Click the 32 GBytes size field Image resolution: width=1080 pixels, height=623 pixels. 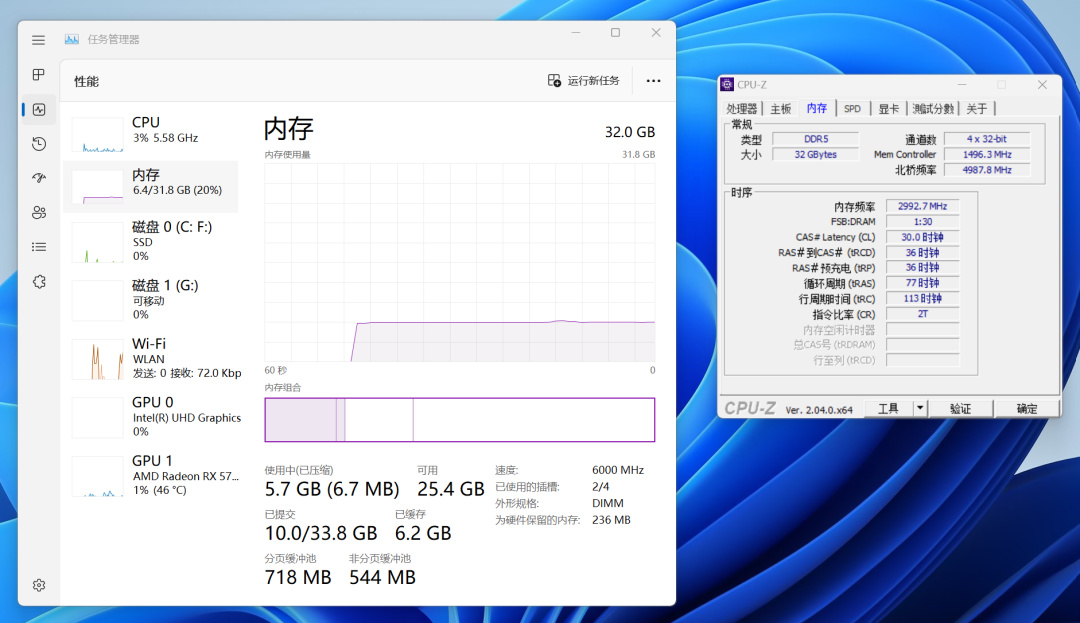click(x=816, y=155)
